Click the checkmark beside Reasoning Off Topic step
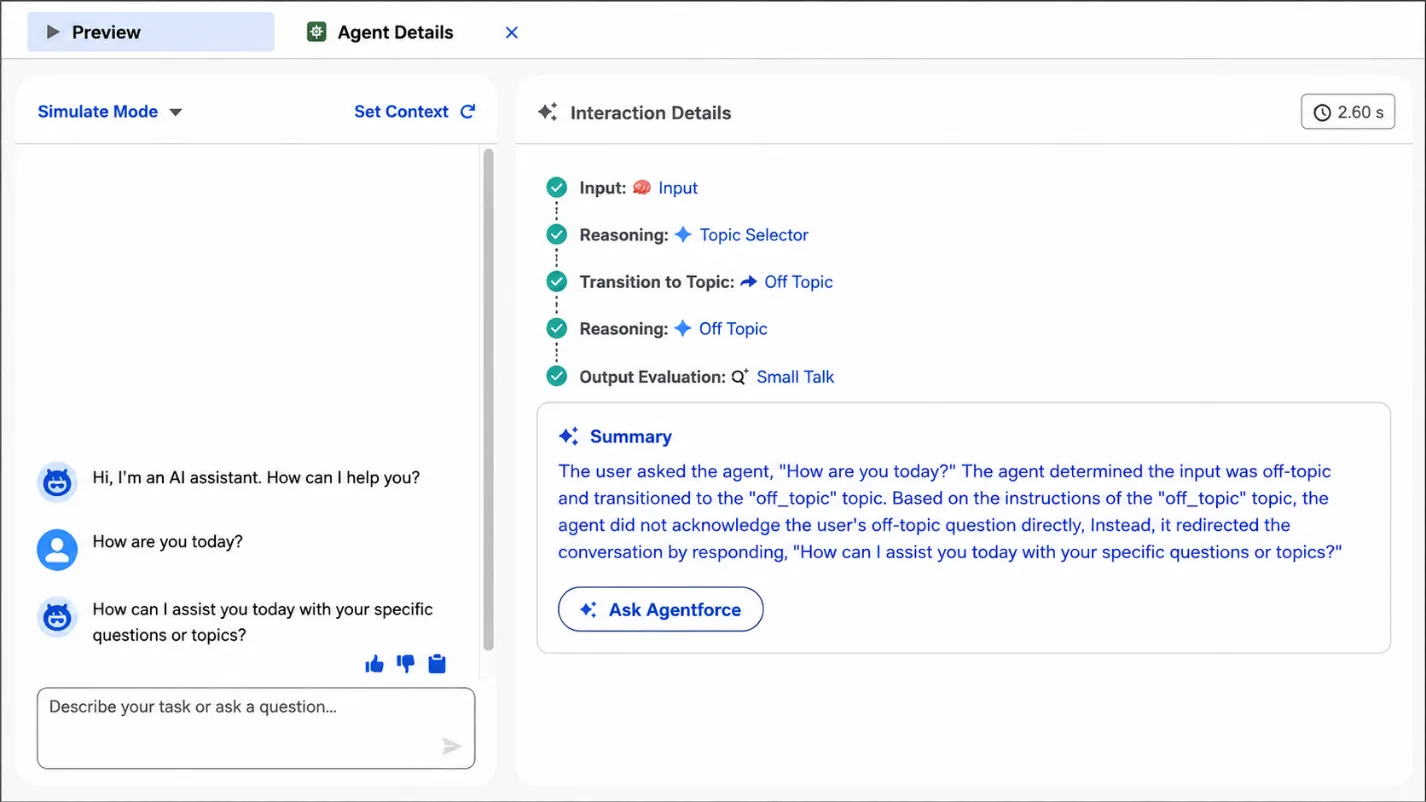Screen dimensions: 1426x802 coord(557,328)
